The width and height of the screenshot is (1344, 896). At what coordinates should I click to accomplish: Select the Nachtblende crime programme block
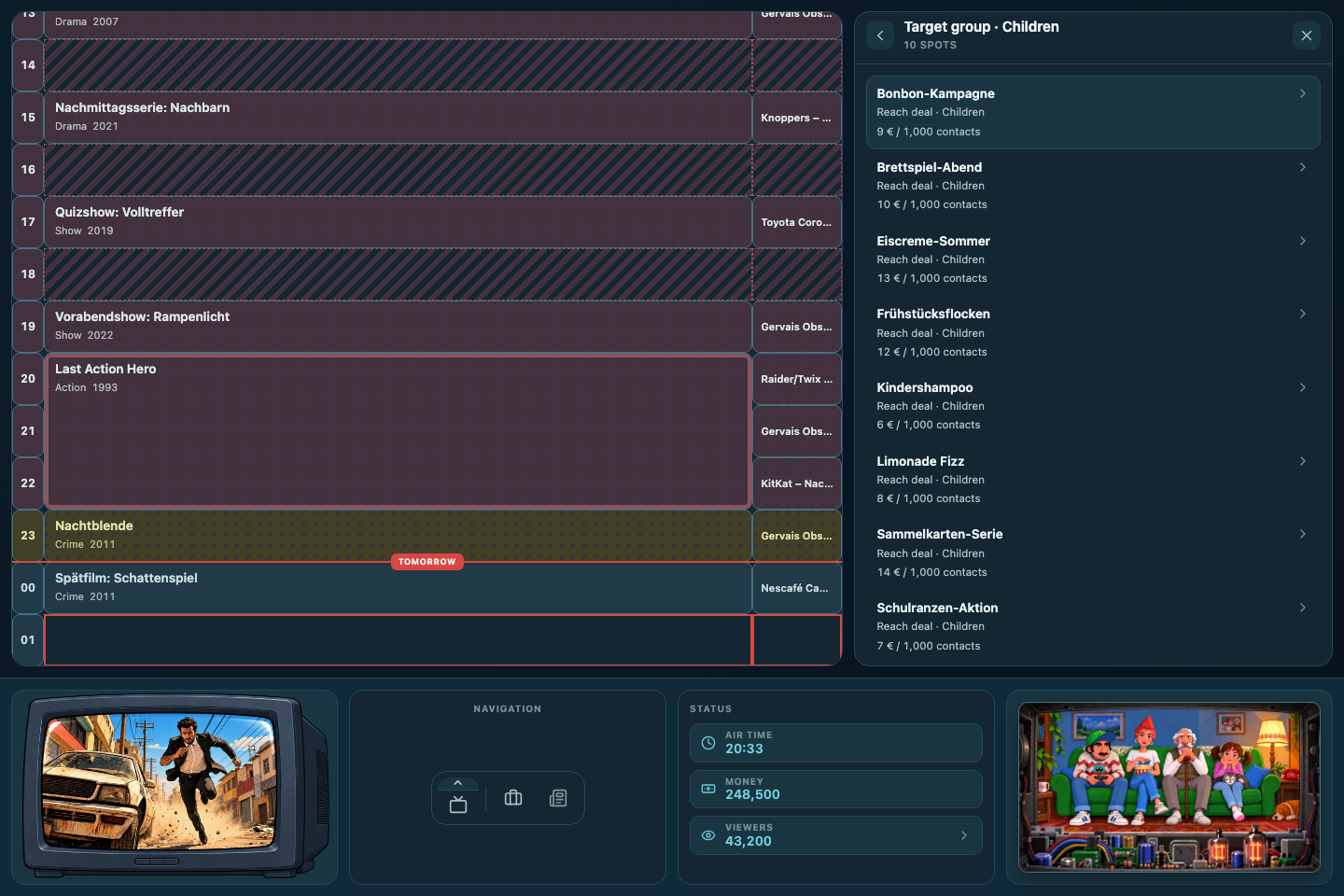pyautogui.click(x=399, y=536)
